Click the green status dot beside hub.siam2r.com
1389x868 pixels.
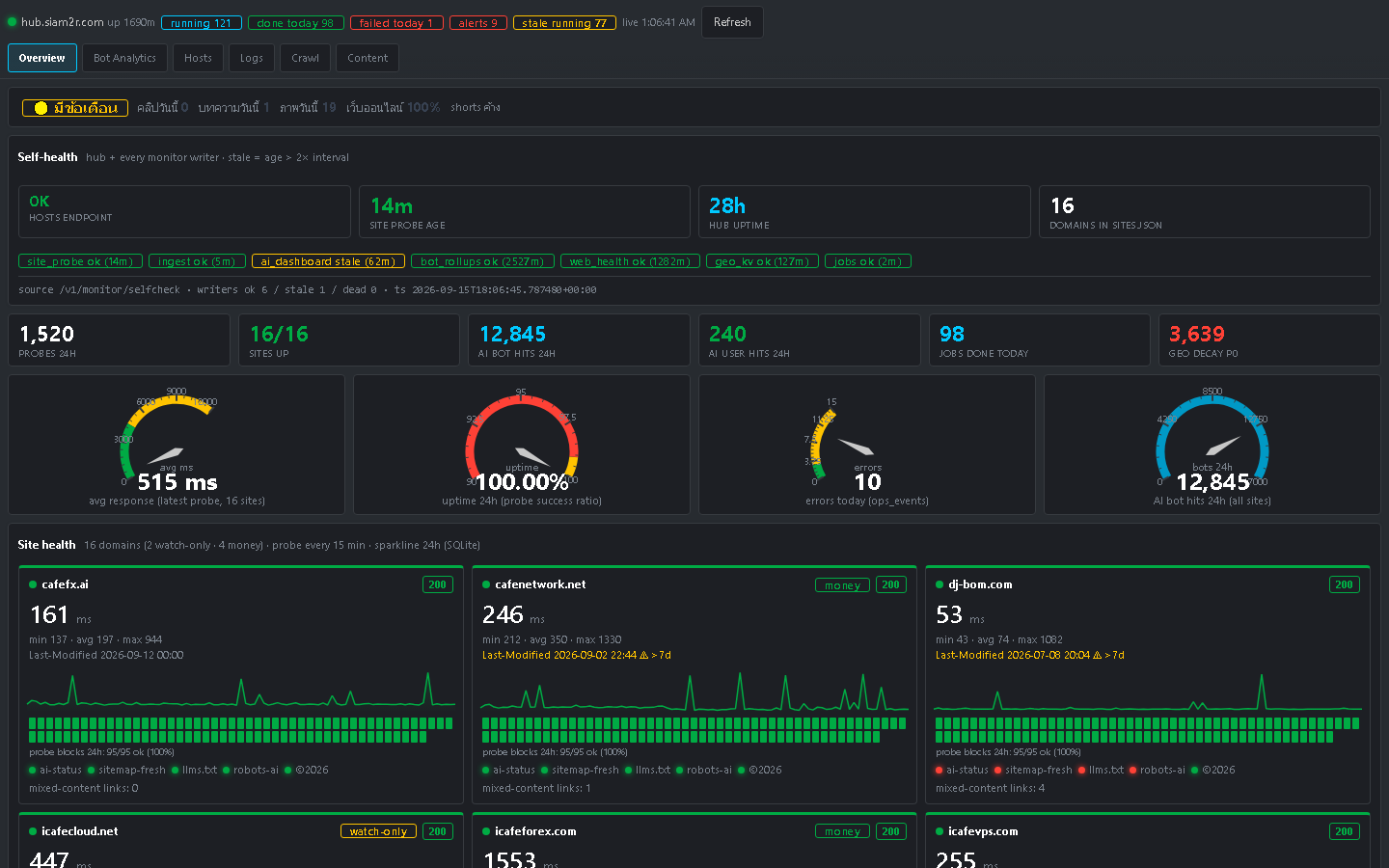tap(12, 22)
